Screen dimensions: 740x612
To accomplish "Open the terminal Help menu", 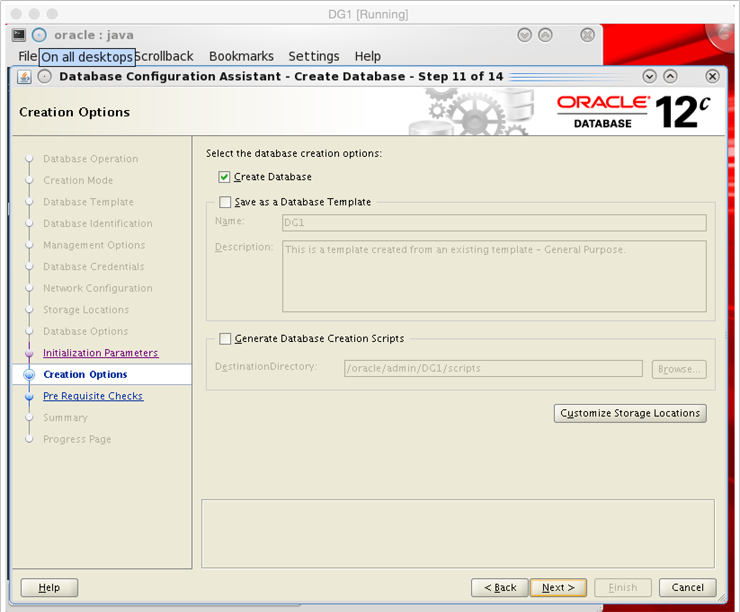I will tap(368, 56).
